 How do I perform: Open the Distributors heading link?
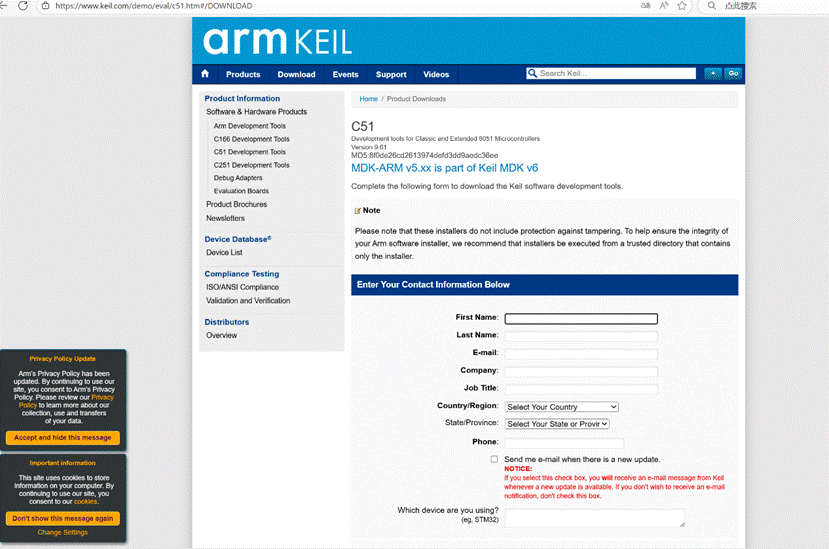[226, 322]
